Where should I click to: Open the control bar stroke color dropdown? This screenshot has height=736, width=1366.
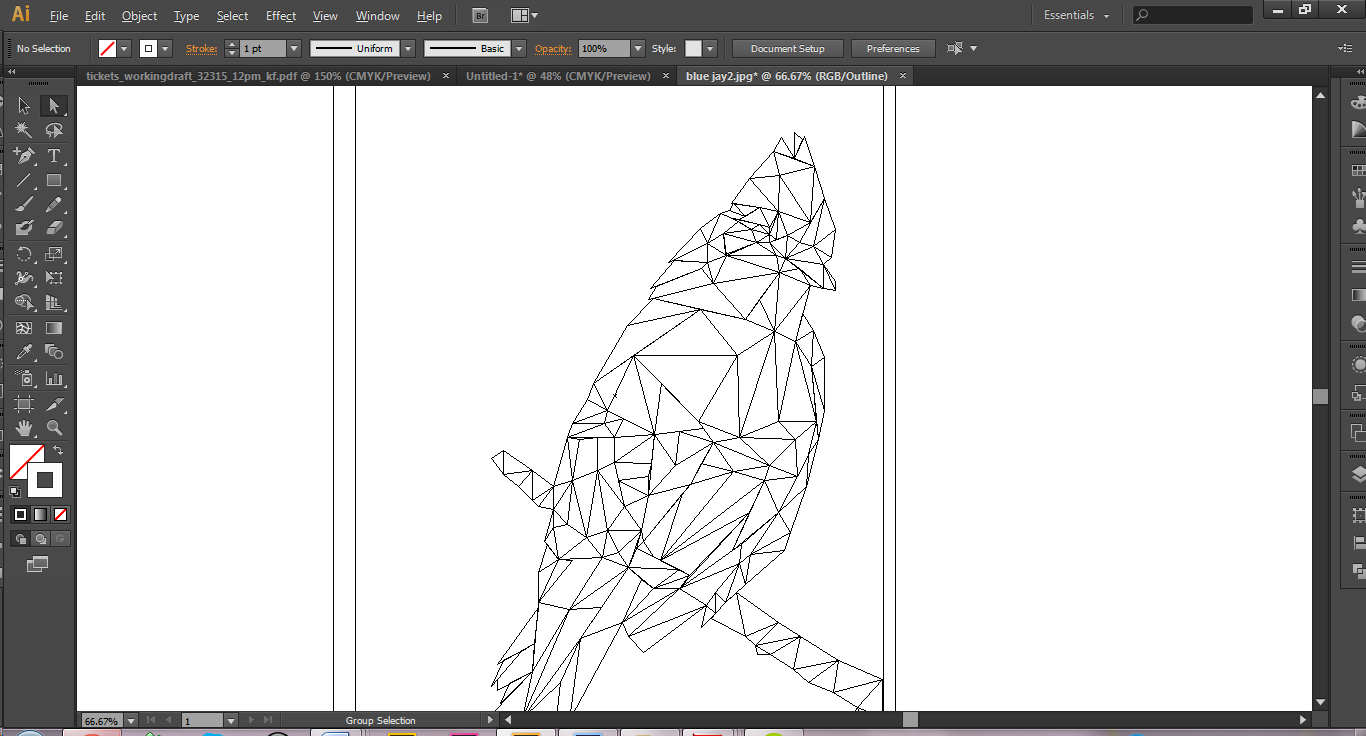coord(165,48)
